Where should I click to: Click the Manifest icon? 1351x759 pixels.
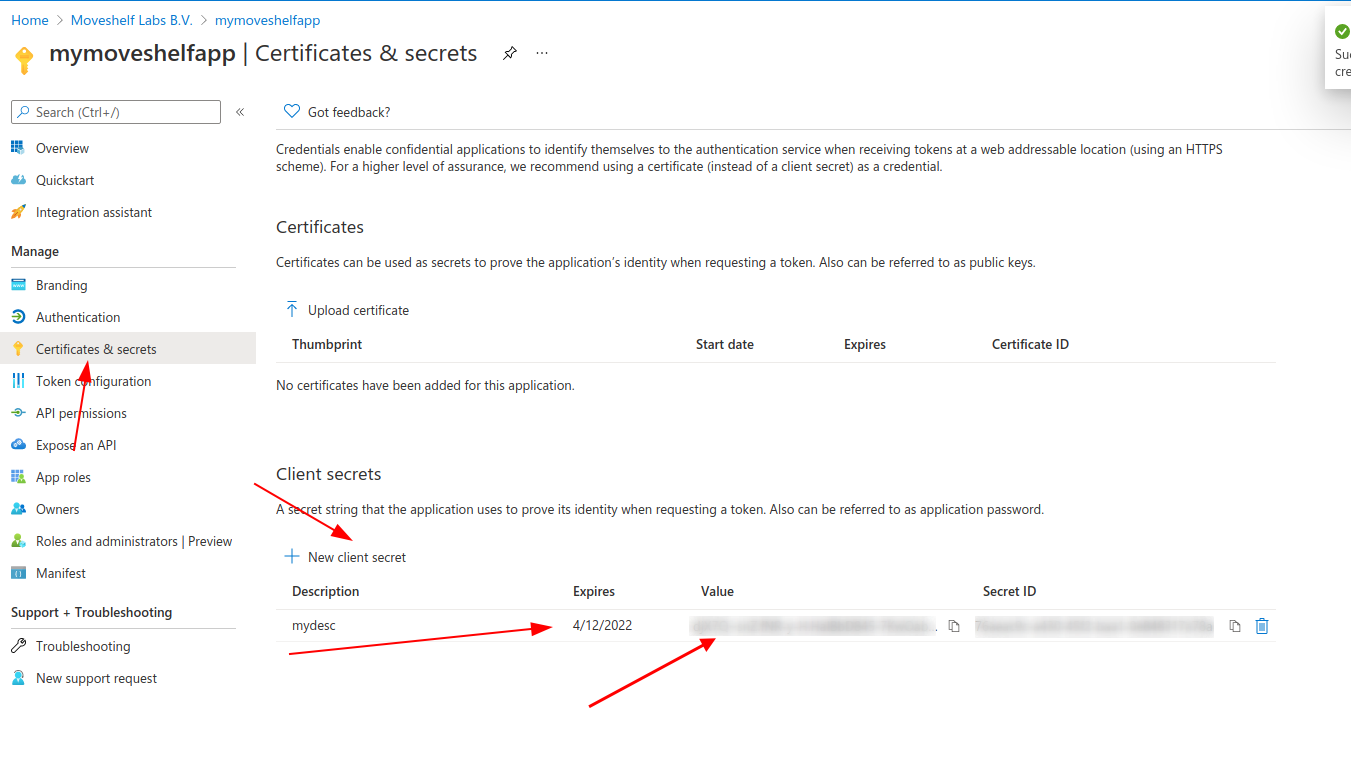coord(18,573)
